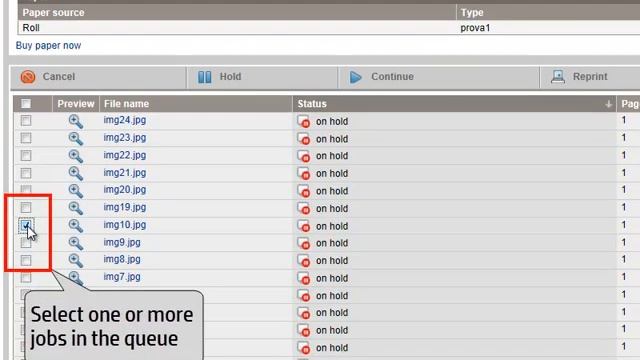Uncheck the box for img10.jpg

[26, 225]
